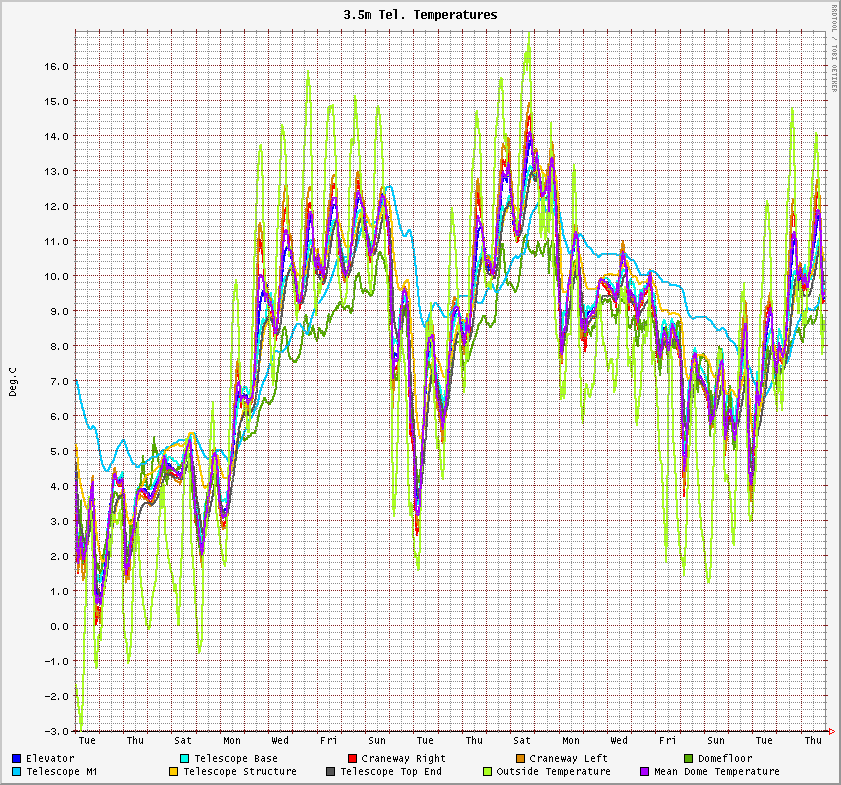
Task: Click the 'Mean Dome Temperature' legend text
Action: click(716, 772)
